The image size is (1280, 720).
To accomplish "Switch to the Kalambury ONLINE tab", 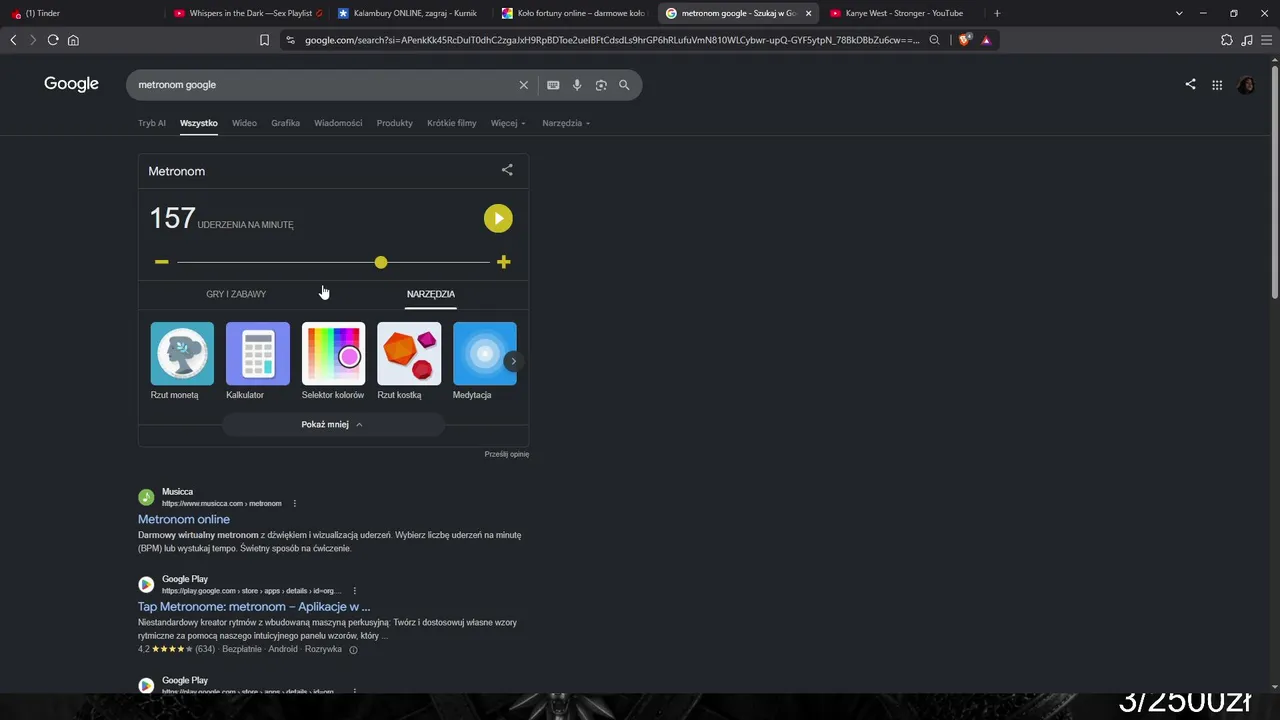I will pyautogui.click(x=409, y=13).
